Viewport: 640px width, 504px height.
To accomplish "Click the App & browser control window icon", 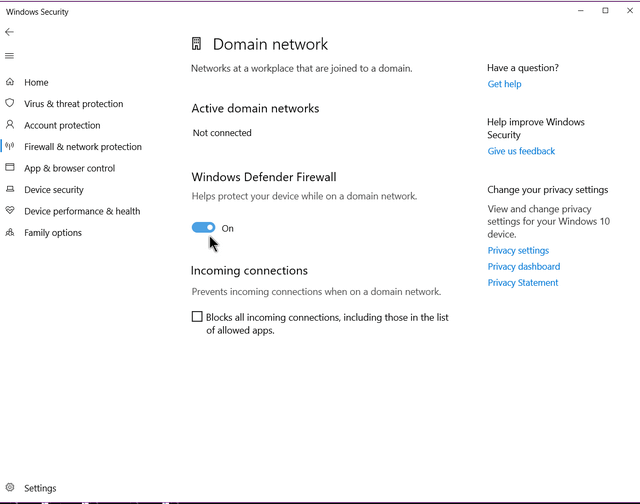I will pos(10,167).
